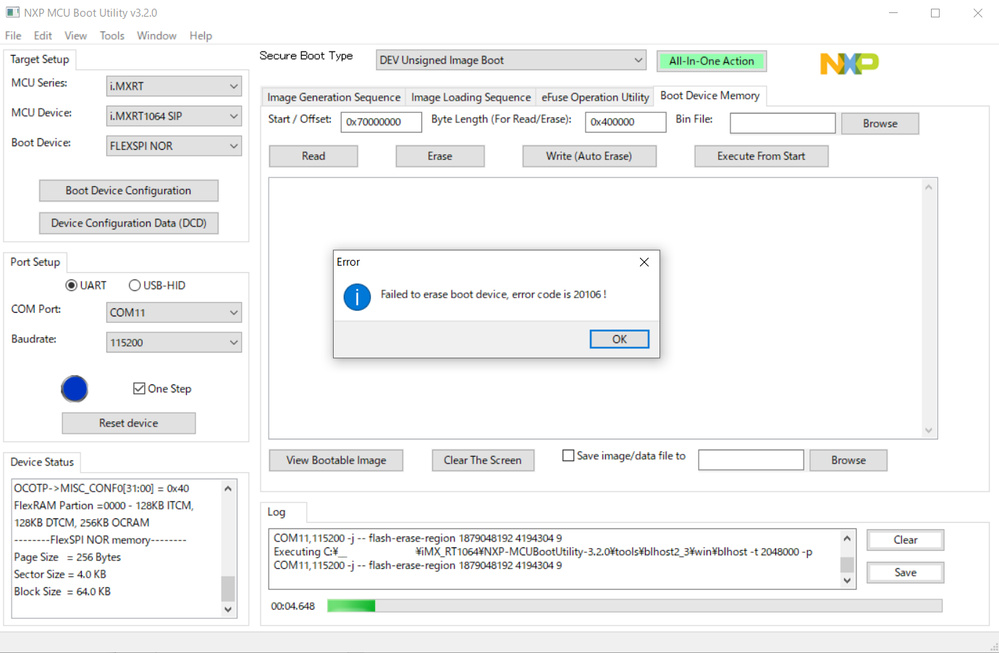Click the Log tab label

point(277,512)
